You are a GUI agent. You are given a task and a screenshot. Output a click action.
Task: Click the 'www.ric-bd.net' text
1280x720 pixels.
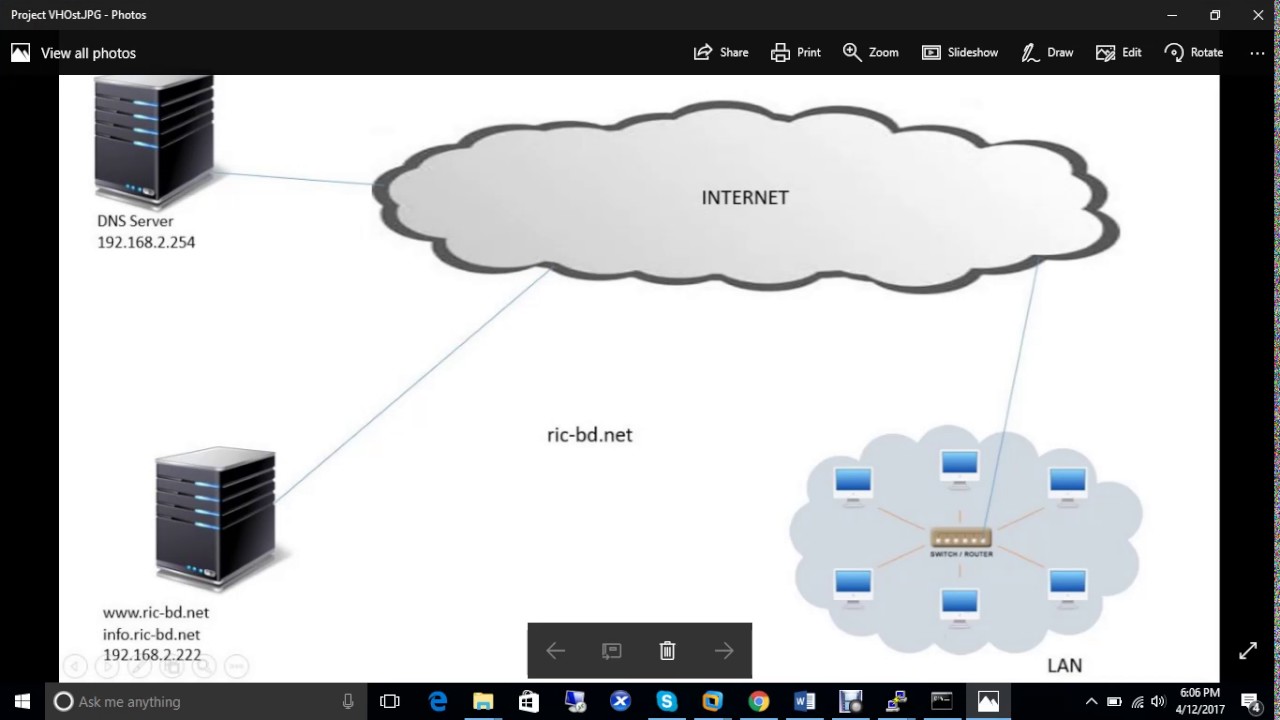(x=156, y=612)
